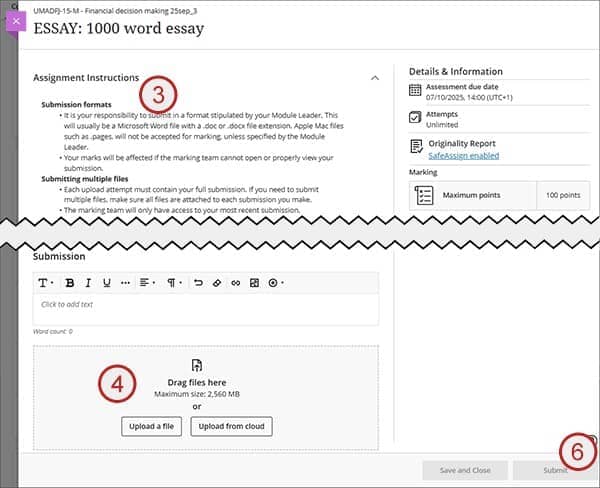Screen dimensions: 600x488
Task: Click the 'Unlimited' attempts text
Action: point(442,125)
